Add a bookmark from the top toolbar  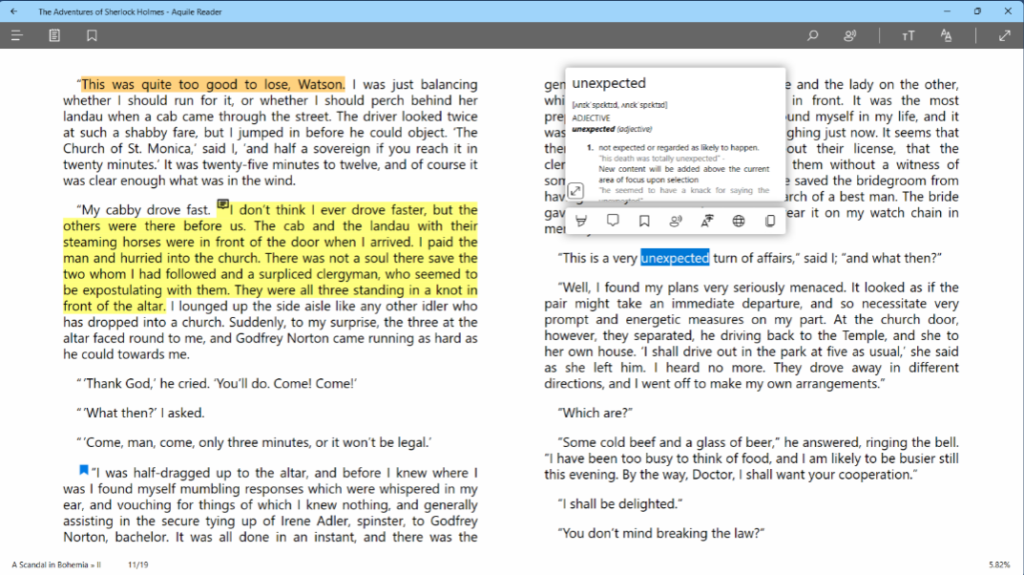pyautogui.click(x=91, y=36)
